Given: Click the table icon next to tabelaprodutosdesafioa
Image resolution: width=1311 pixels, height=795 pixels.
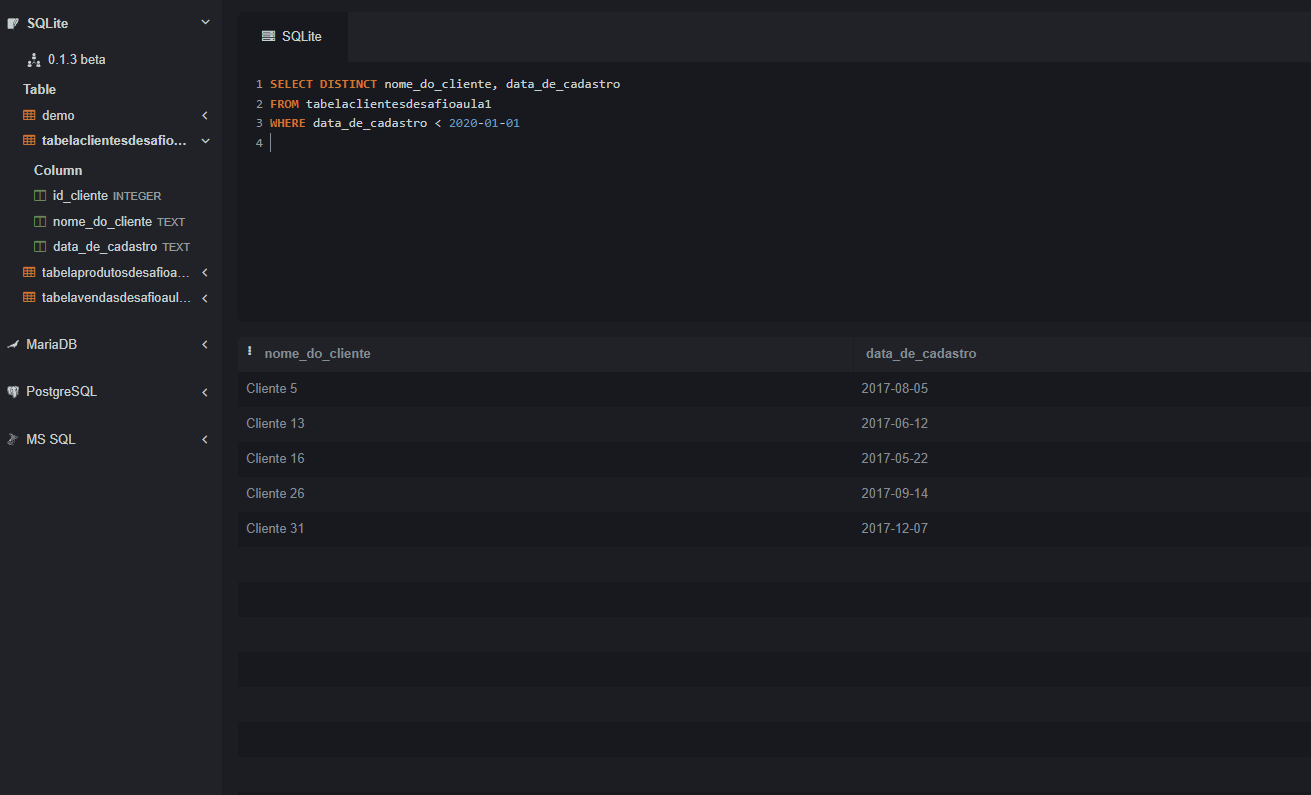Looking at the screenshot, I should point(29,272).
